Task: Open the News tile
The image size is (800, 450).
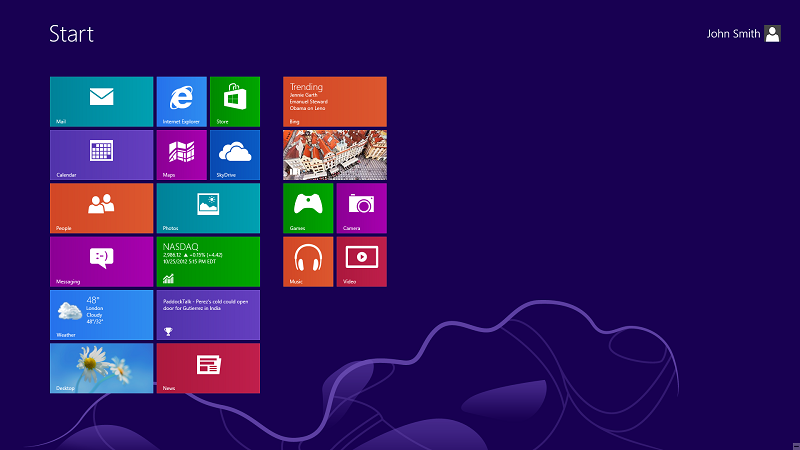Action: (208, 368)
